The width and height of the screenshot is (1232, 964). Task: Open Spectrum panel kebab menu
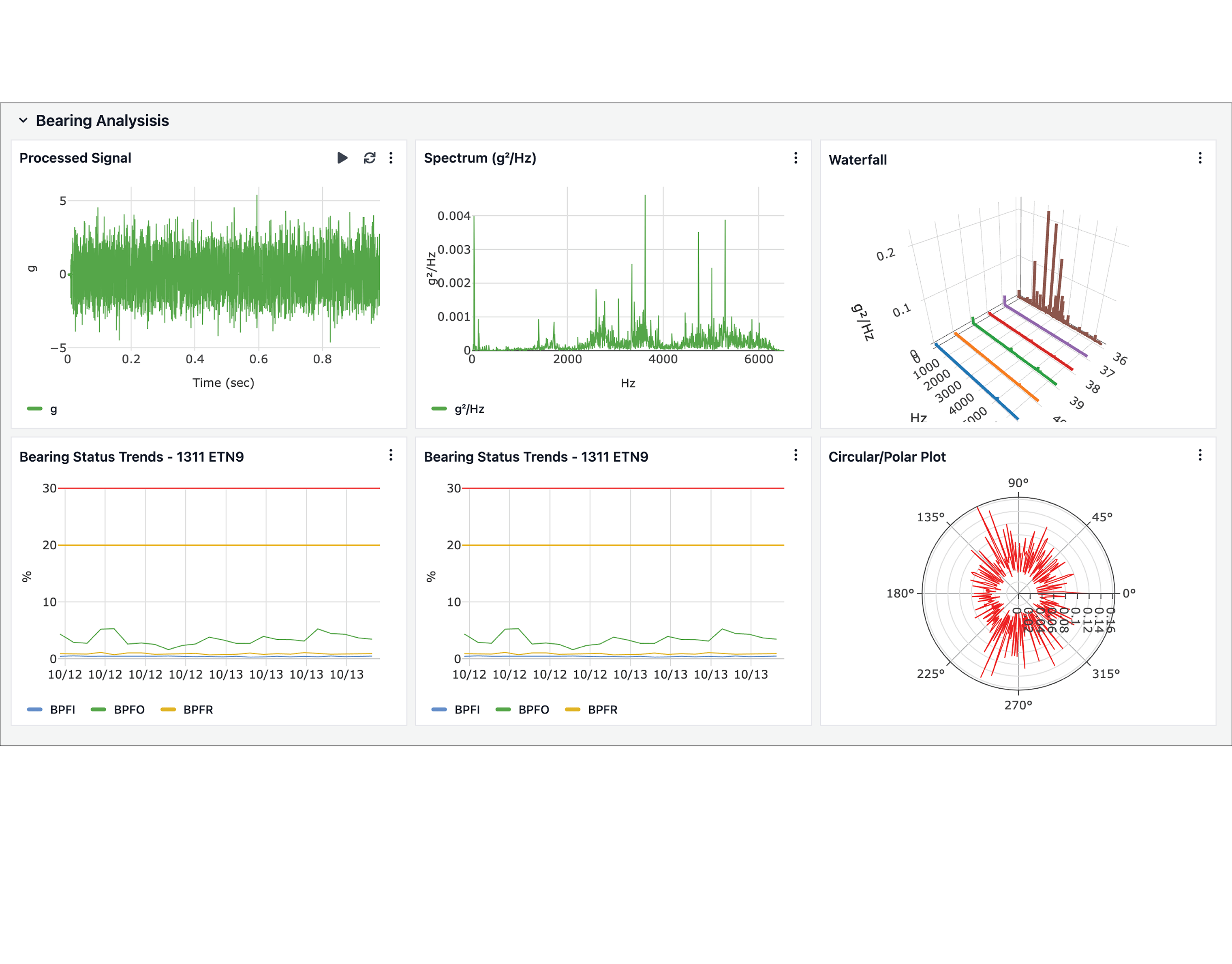coord(796,158)
